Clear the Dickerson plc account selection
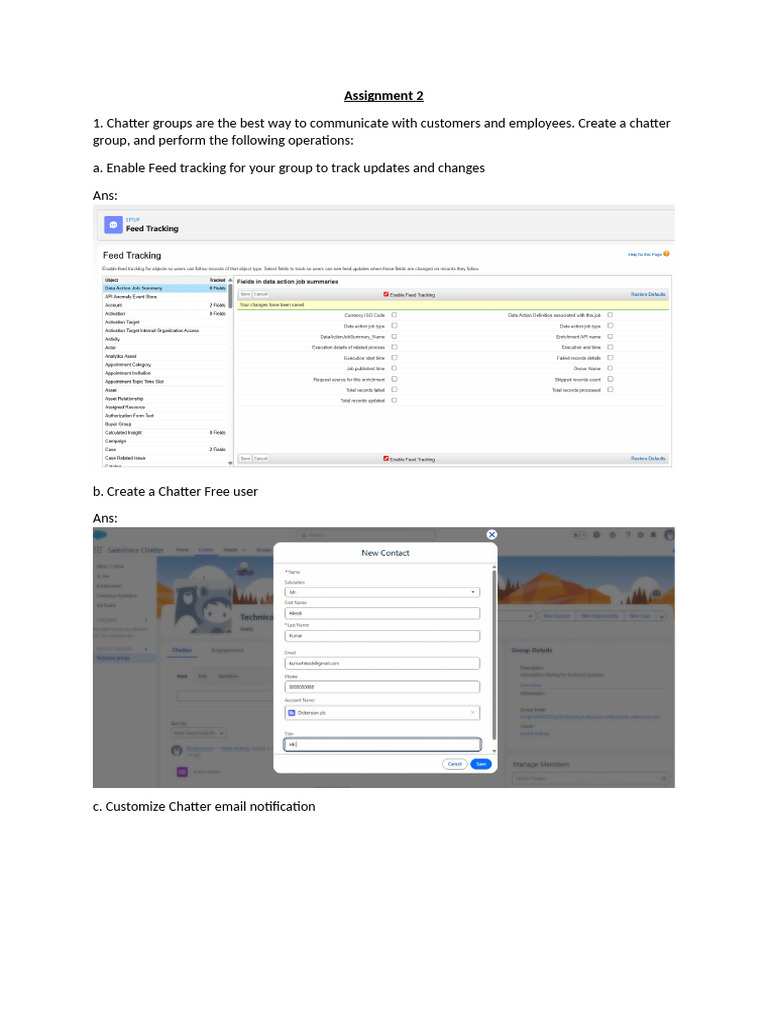This screenshot has height=1024, width=768. [x=473, y=712]
